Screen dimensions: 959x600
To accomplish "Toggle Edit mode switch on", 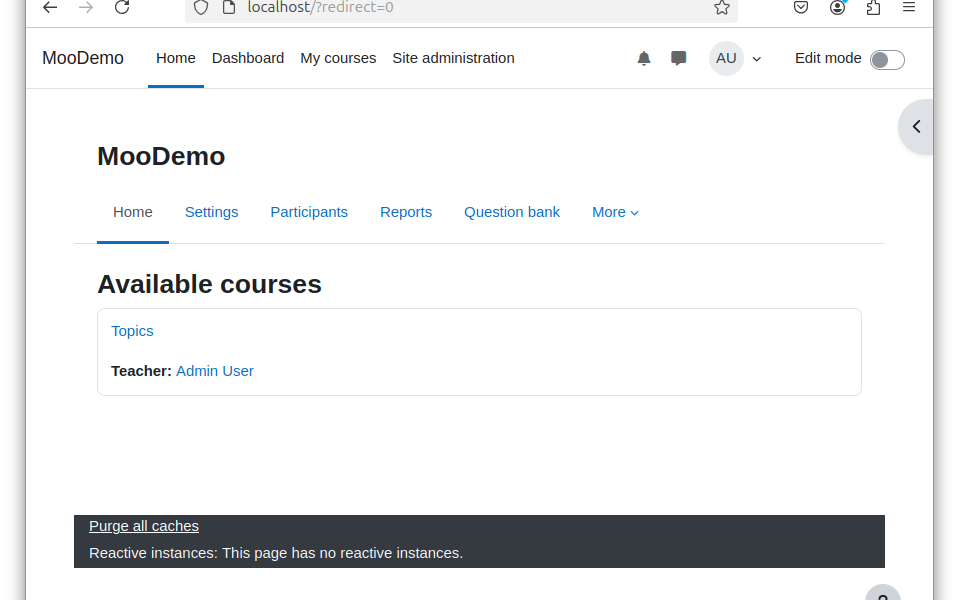I will (887, 60).
